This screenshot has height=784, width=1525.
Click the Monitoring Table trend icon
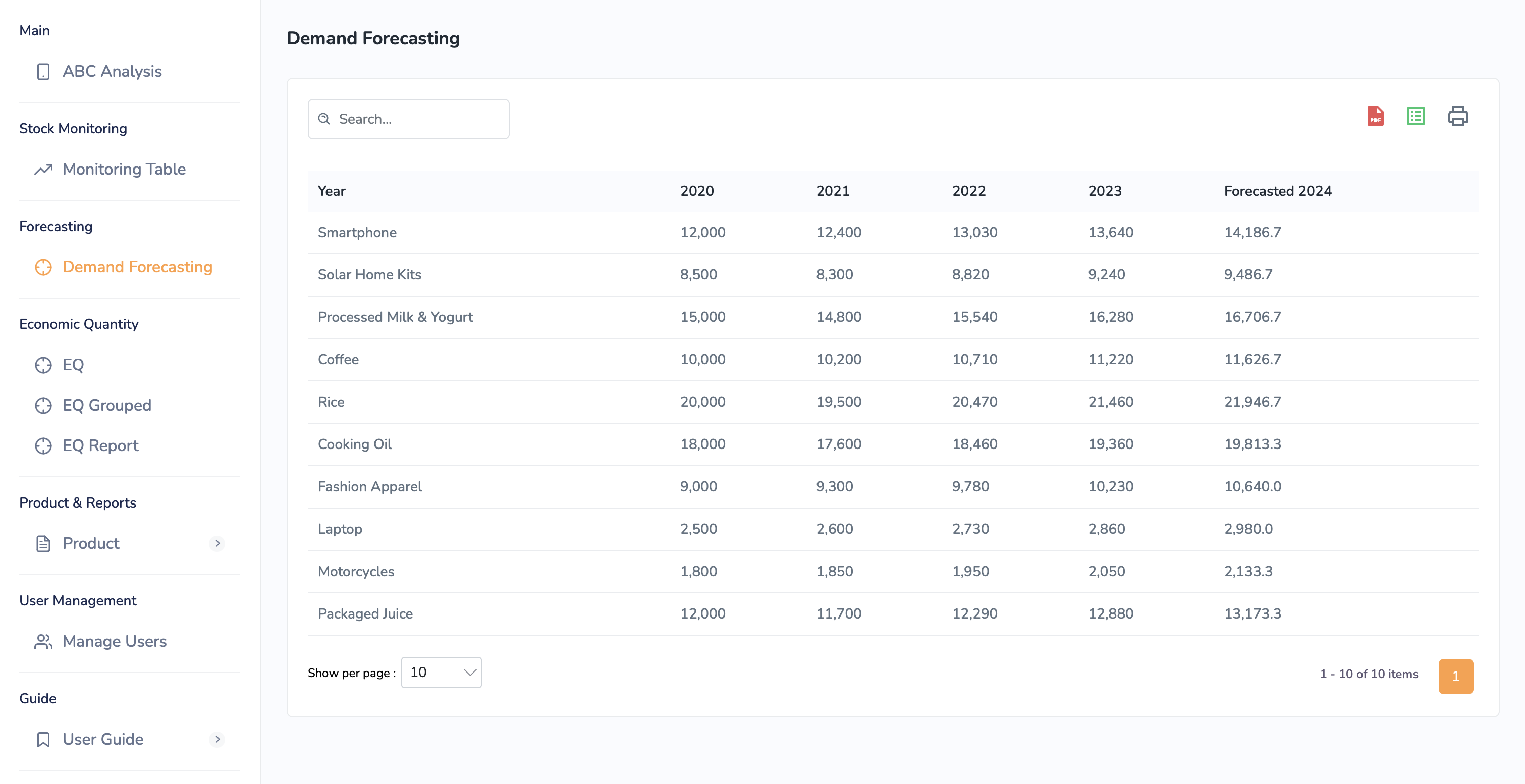point(43,170)
